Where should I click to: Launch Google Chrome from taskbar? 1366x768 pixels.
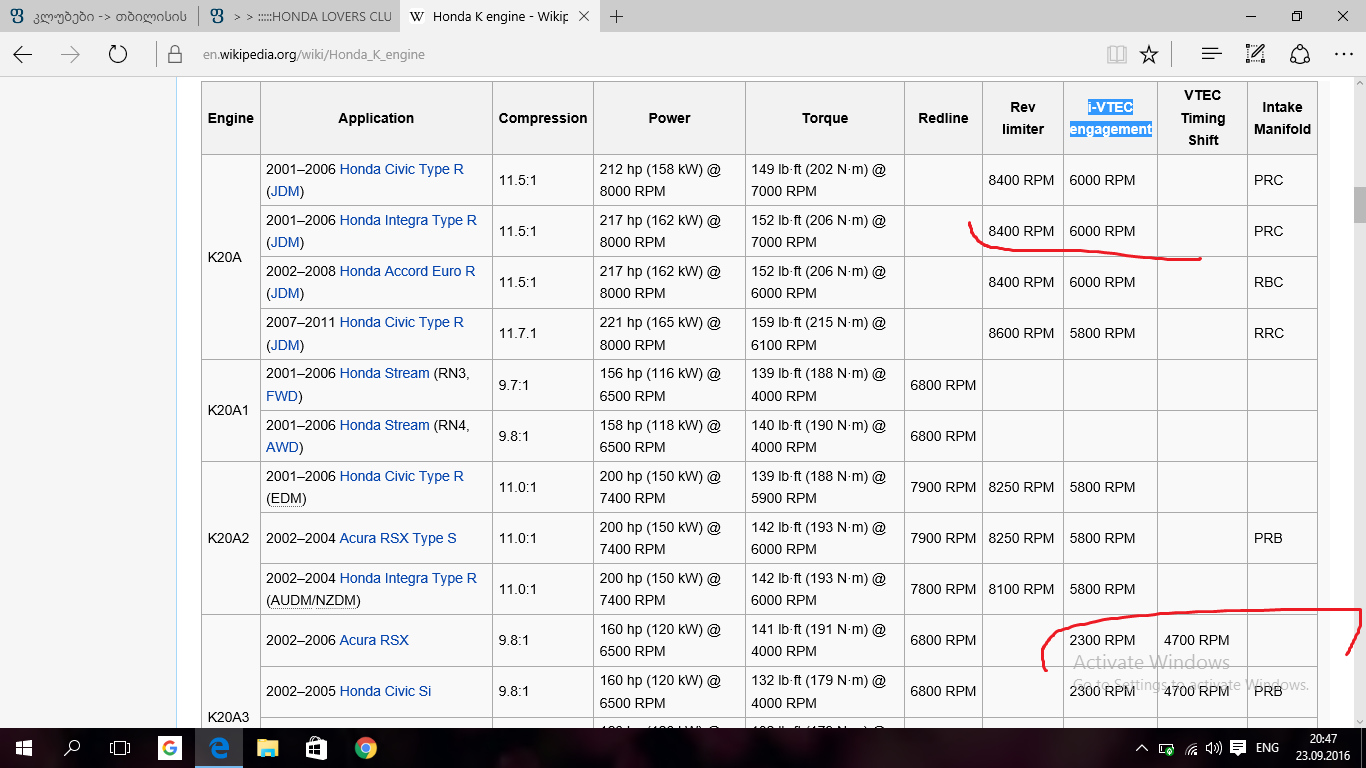point(365,747)
